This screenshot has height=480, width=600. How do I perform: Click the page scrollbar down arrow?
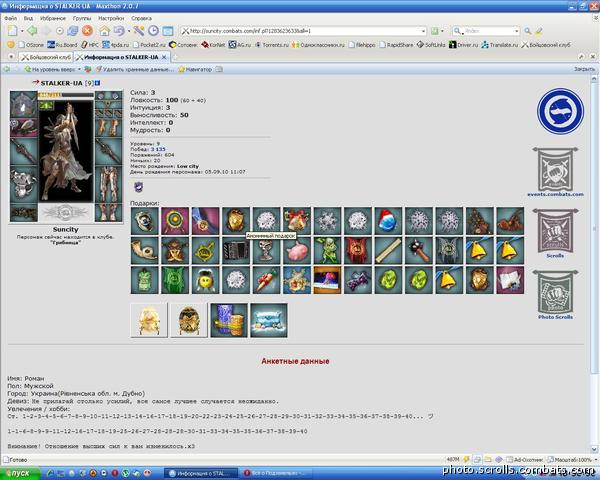pos(594,449)
